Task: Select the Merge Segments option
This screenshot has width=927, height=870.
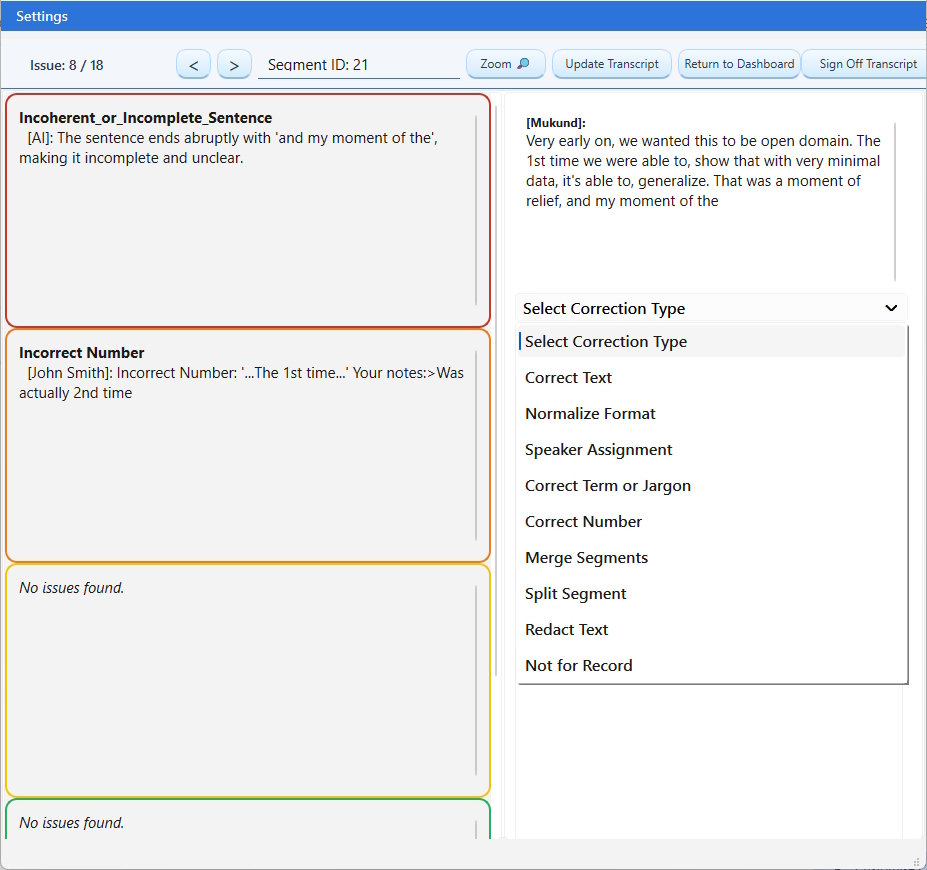Action: click(712, 558)
